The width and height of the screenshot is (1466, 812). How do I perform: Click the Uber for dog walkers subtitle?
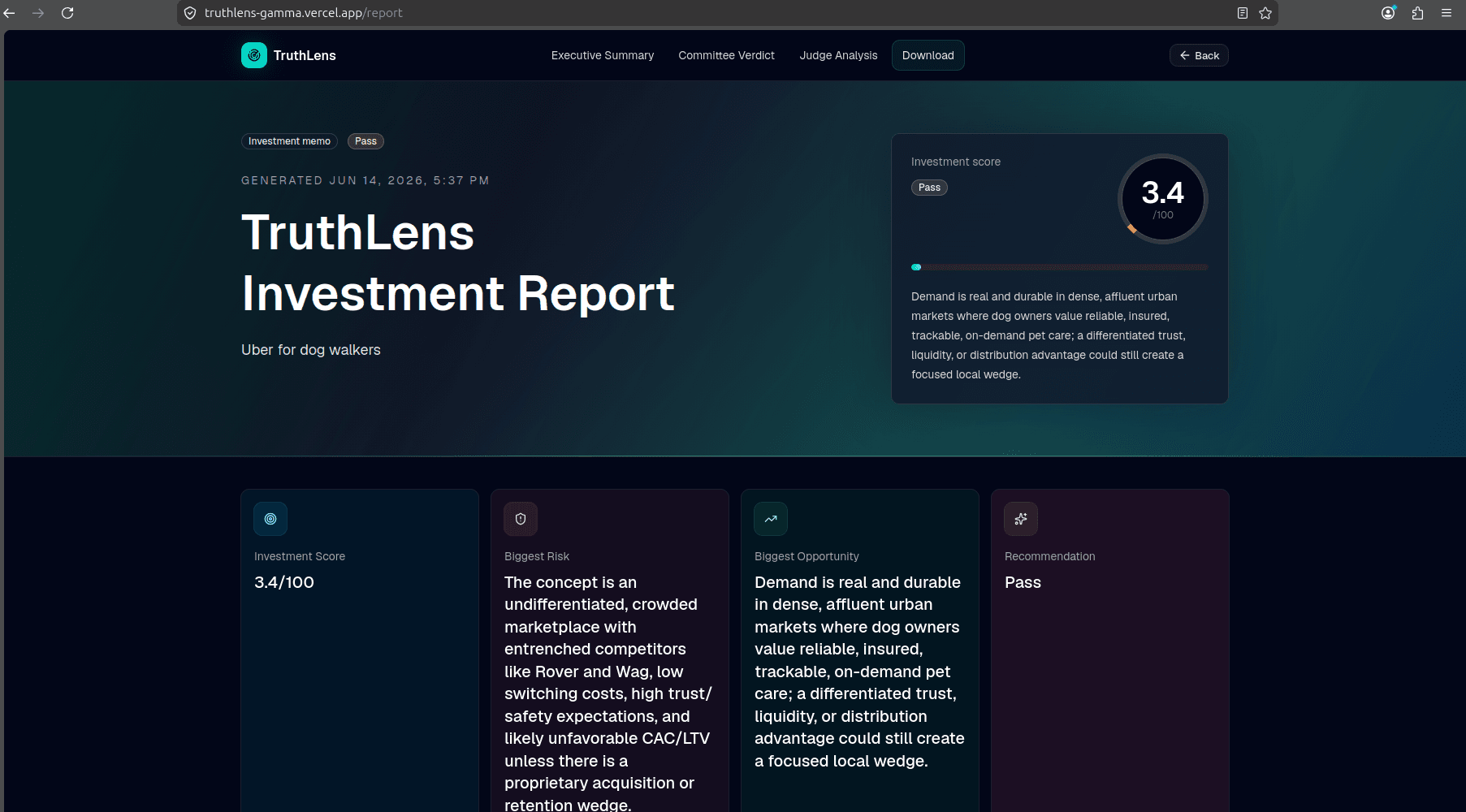pyautogui.click(x=311, y=350)
